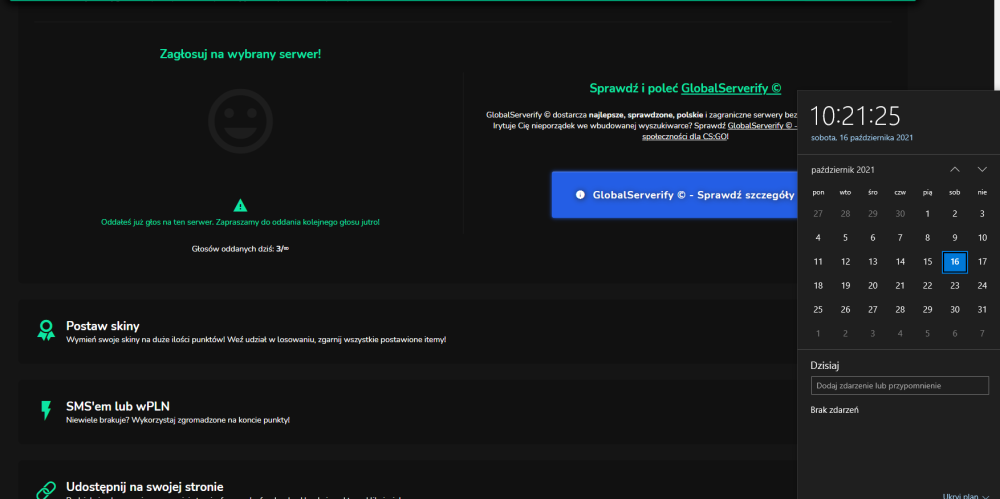The width and height of the screenshot is (1000, 499).
Task: Click the date line sobota, 16 października 2021
Action: (x=862, y=137)
